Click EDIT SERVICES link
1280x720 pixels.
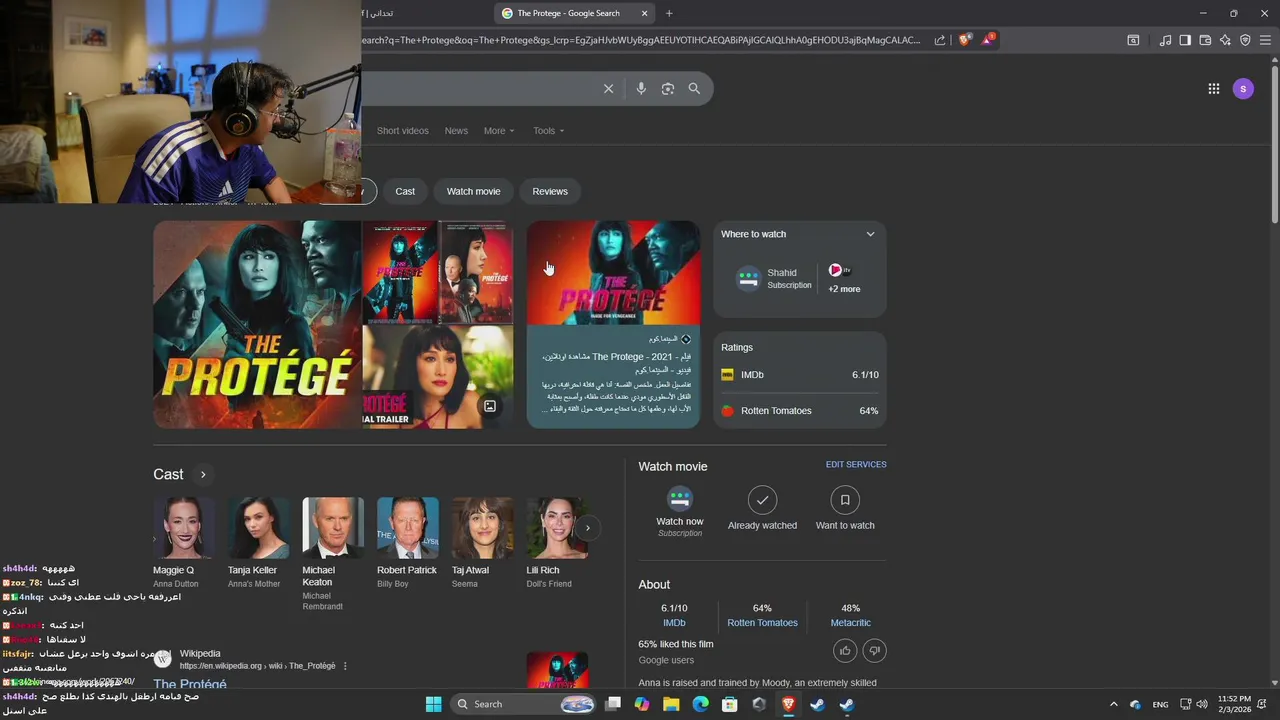click(x=856, y=465)
